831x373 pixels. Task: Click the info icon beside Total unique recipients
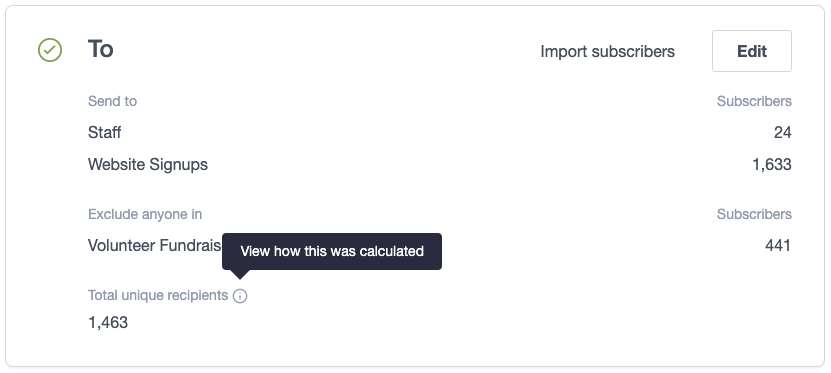240,296
